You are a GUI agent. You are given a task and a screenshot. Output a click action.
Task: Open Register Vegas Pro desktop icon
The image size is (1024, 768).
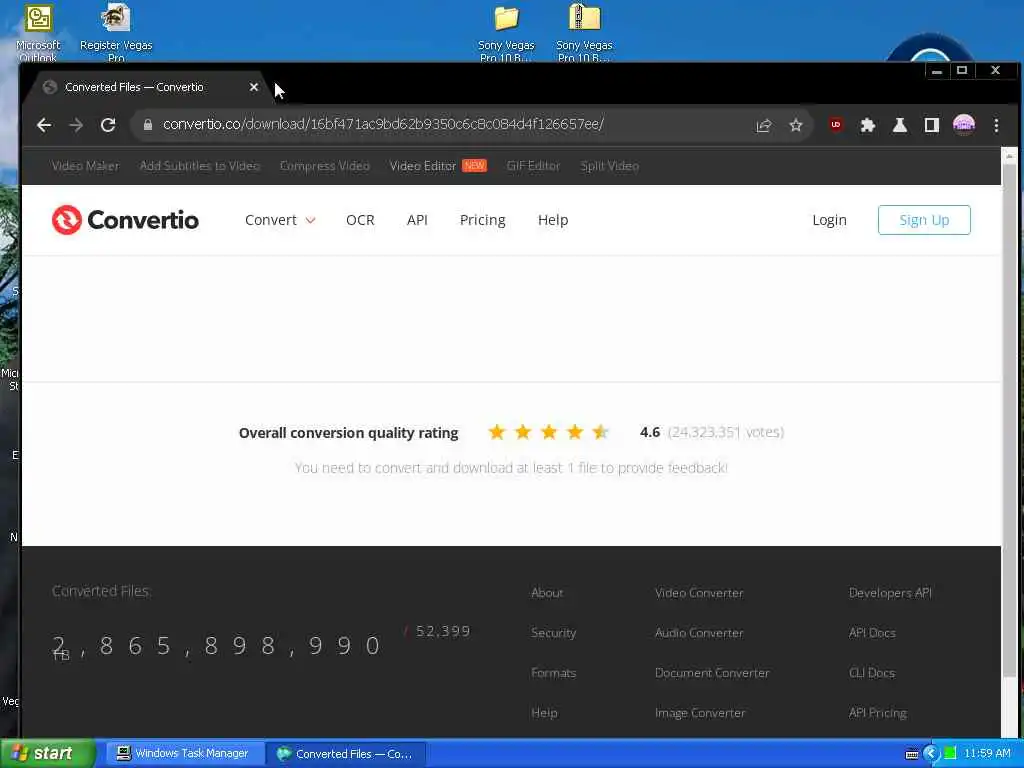coord(116,33)
